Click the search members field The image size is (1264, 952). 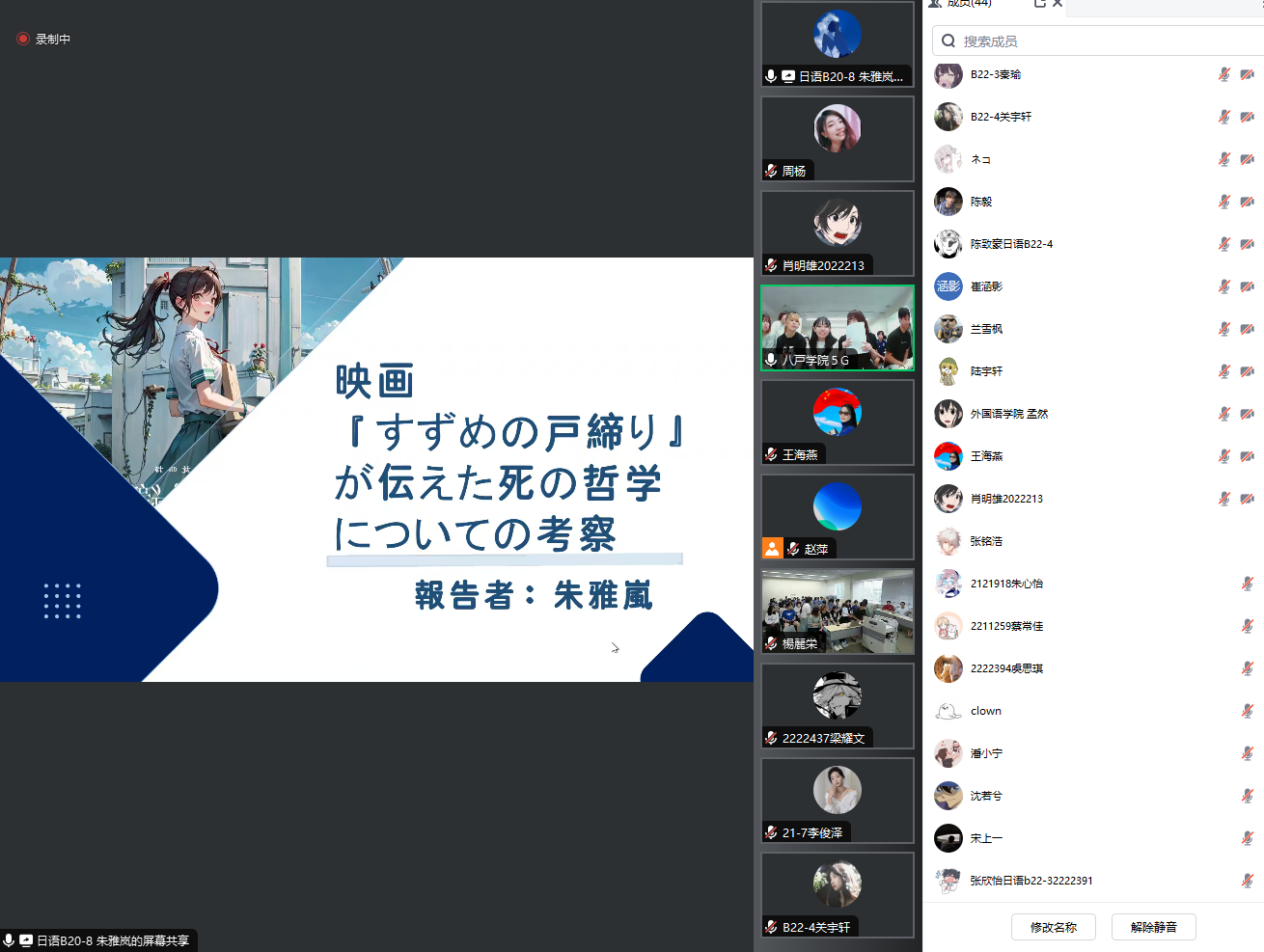1100,41
